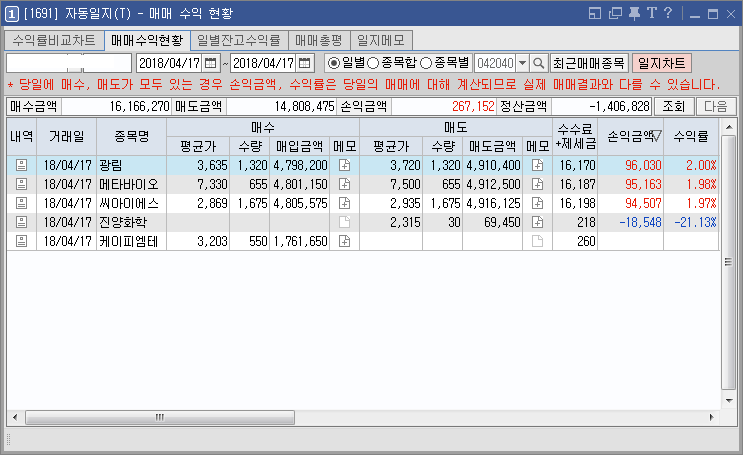This screenshot has width=743, height=455.
Task: Open buy memo icon for 씨아이에스
Action: (x=344, y=203)
